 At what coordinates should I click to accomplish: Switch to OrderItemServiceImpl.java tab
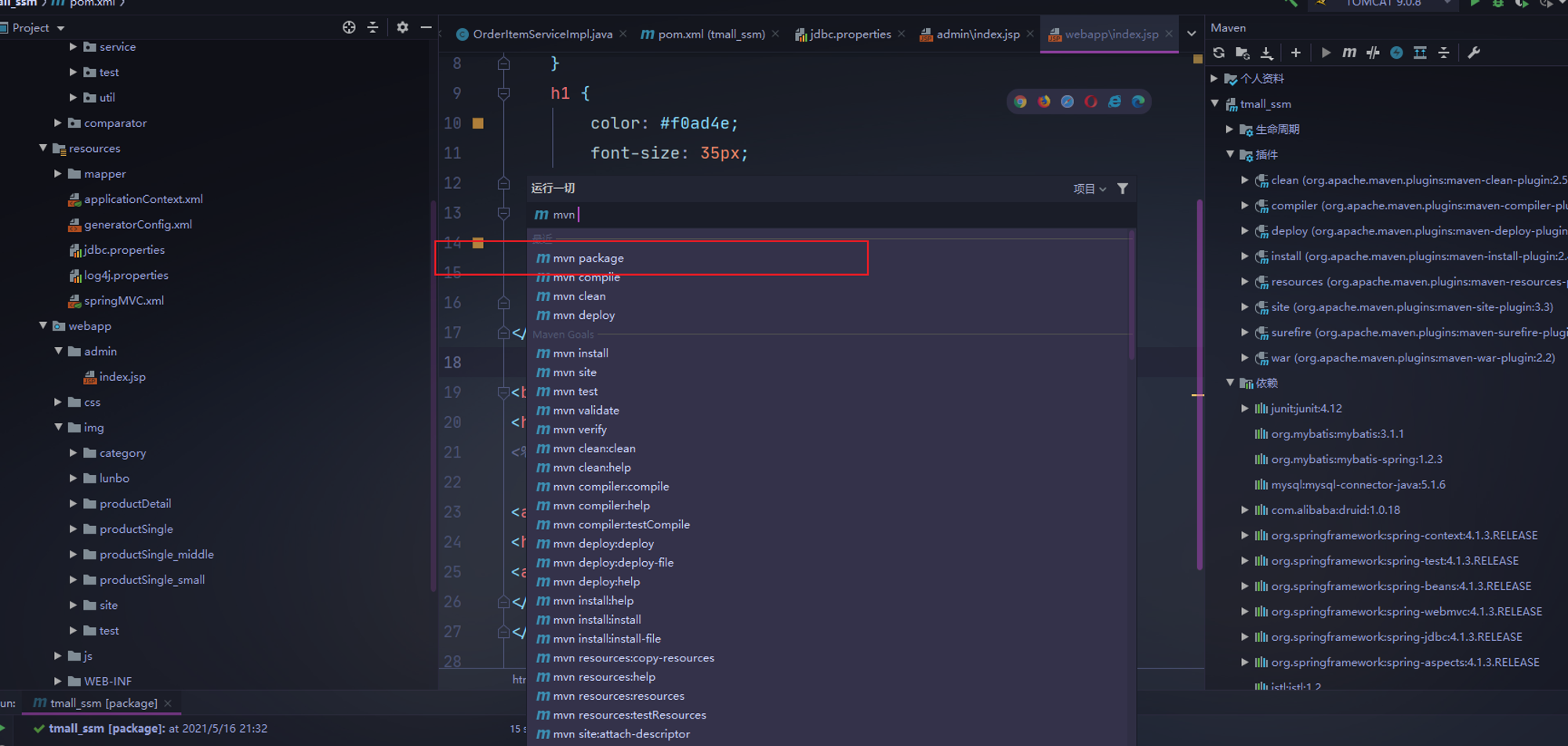coord(543,34)
